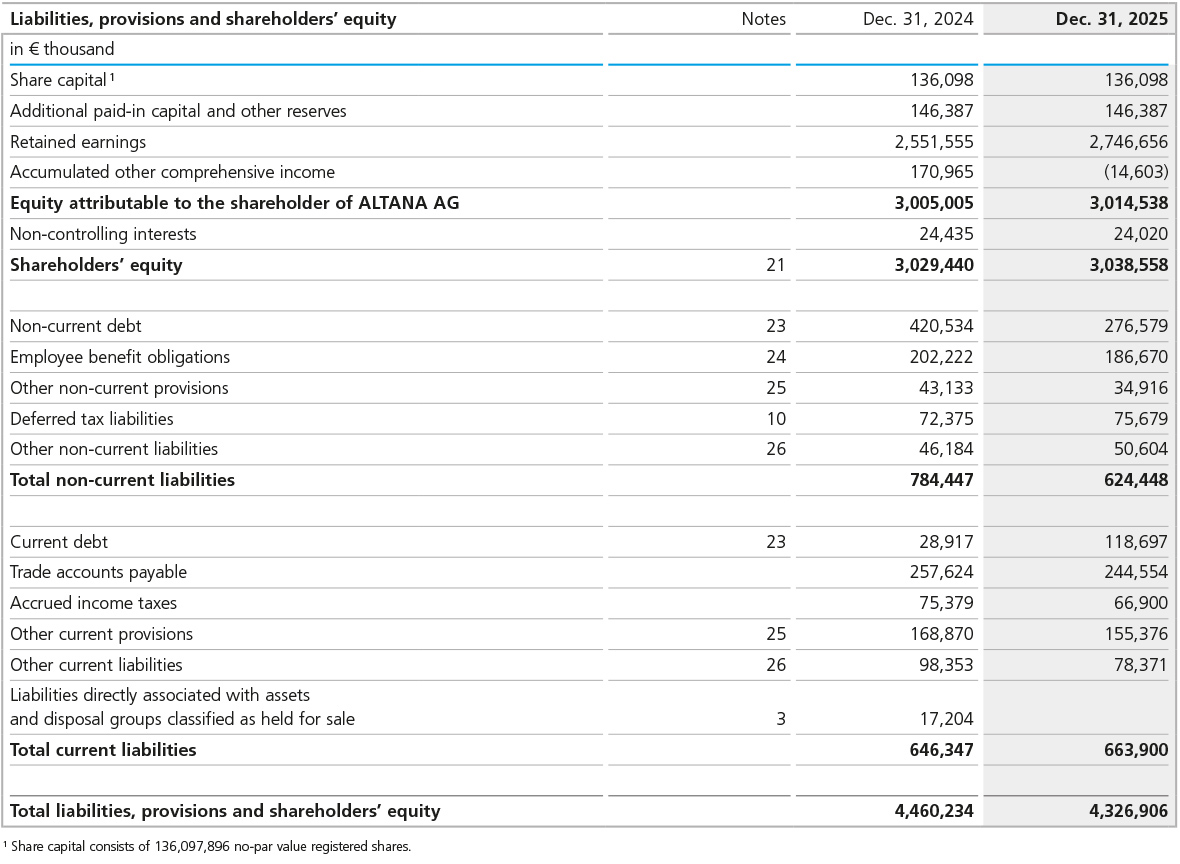Click Total non-current liabilities 2024 value 784,447
Screen dimensions: 1180x864
933,480
